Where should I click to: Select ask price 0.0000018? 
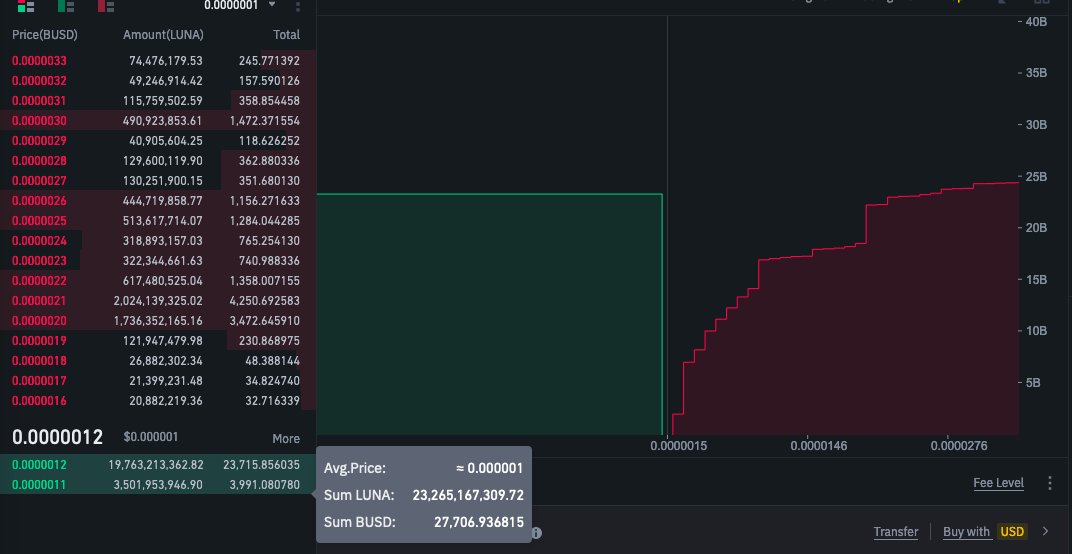[39, 360]
